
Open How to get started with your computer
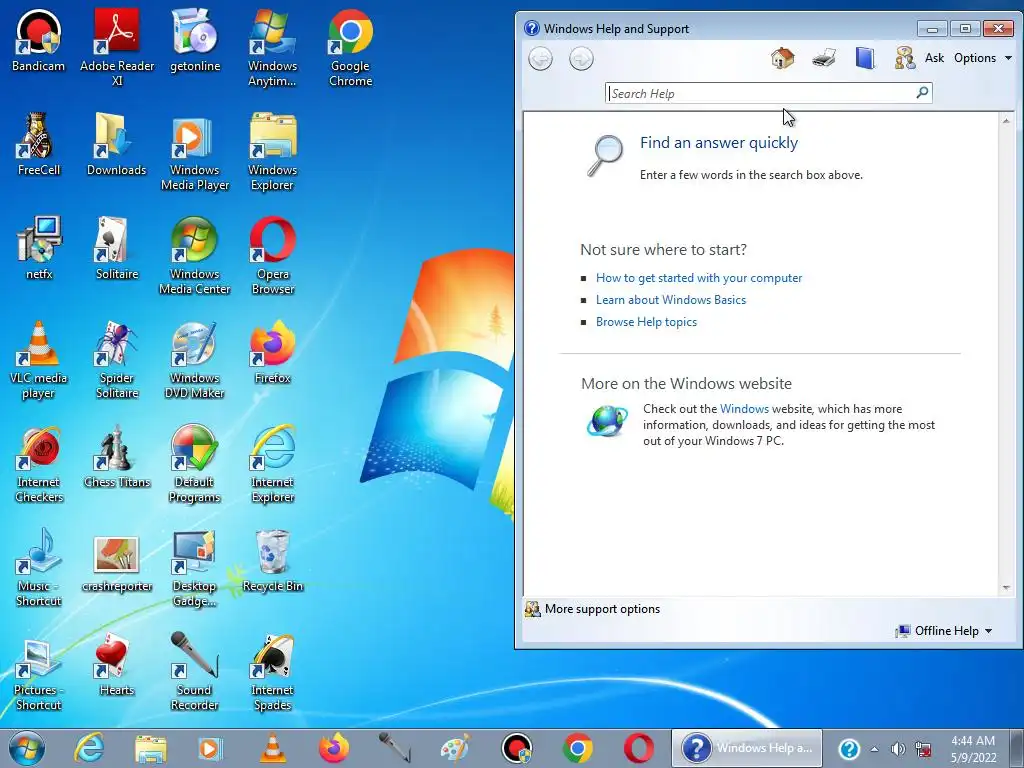699,278
